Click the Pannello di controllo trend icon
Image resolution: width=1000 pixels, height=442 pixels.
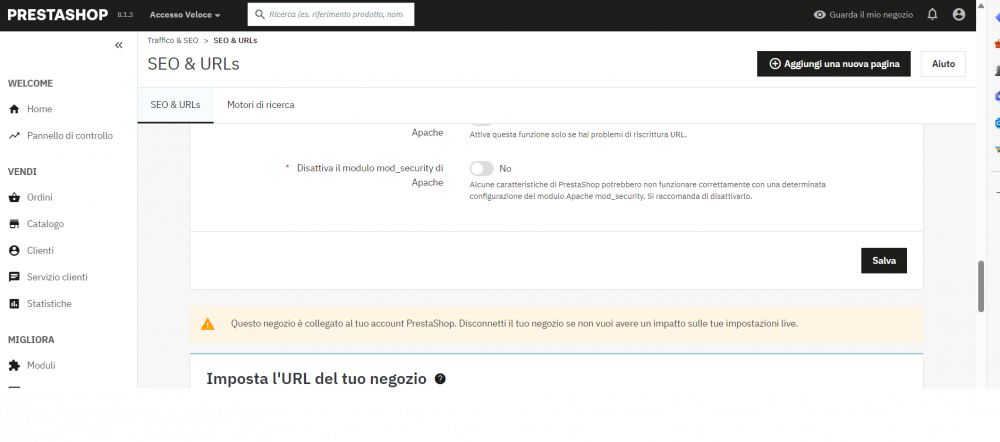click(14, 136)
